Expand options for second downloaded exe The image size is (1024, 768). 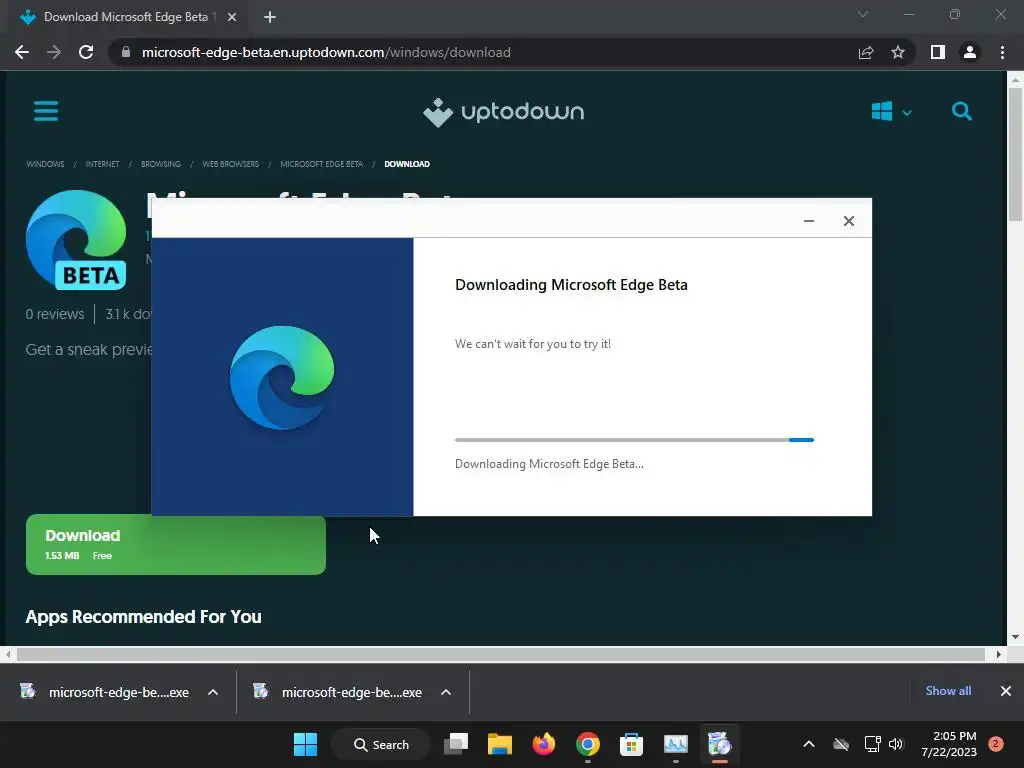click(446, 692)
